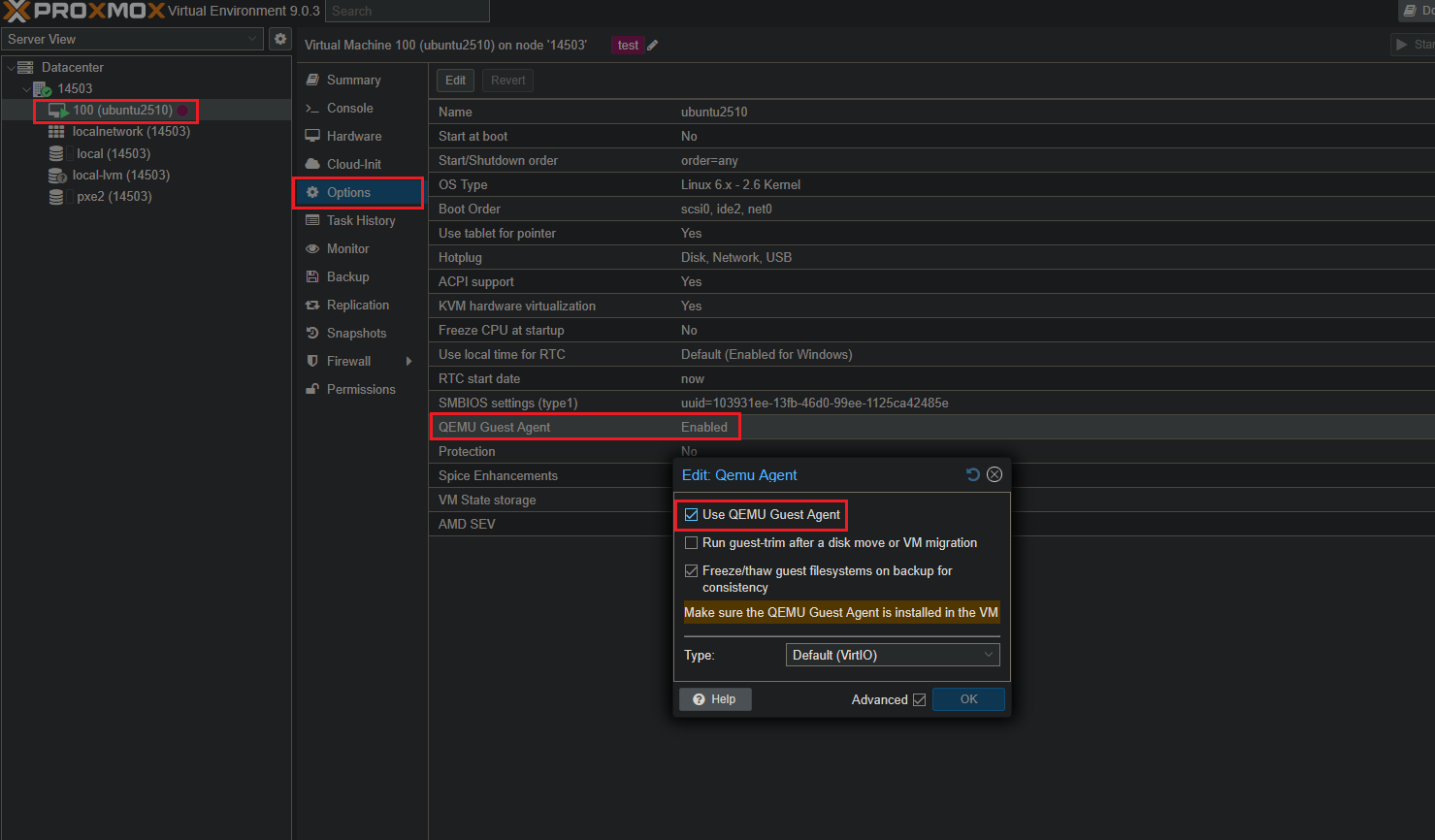This screenshot has height=840, width=1435.
Task: Uncheck Use QEMU Guest Agent
Action: (692, 515)
